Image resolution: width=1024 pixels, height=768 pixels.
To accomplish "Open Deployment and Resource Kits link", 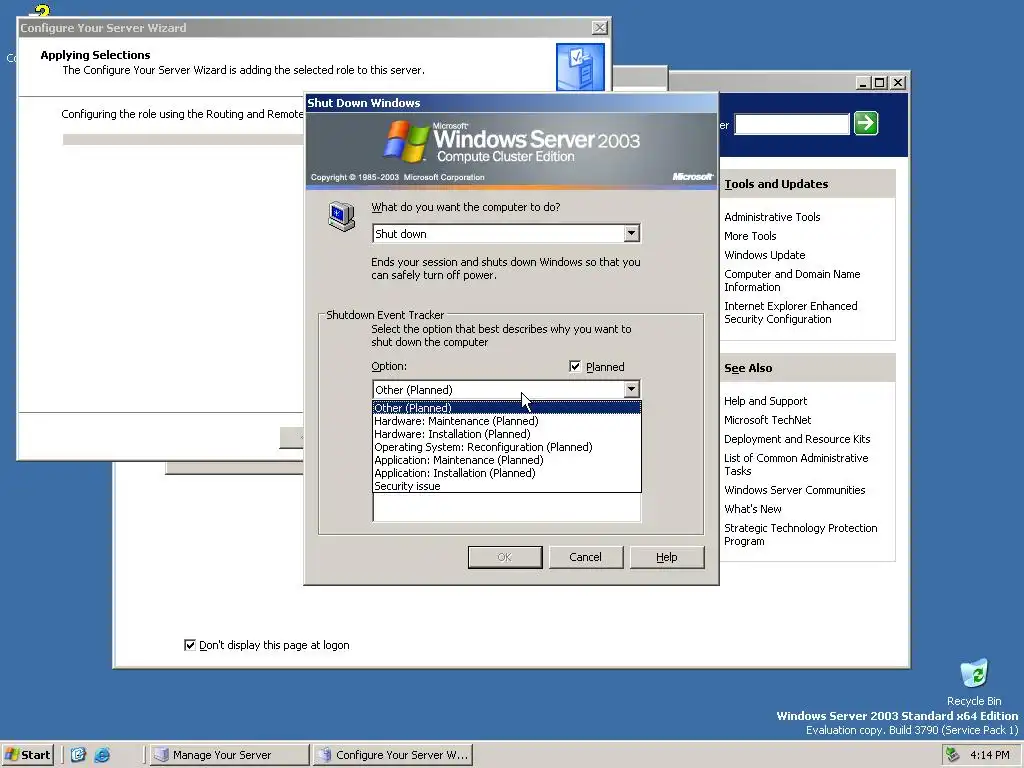I will [x=797, y=439].
